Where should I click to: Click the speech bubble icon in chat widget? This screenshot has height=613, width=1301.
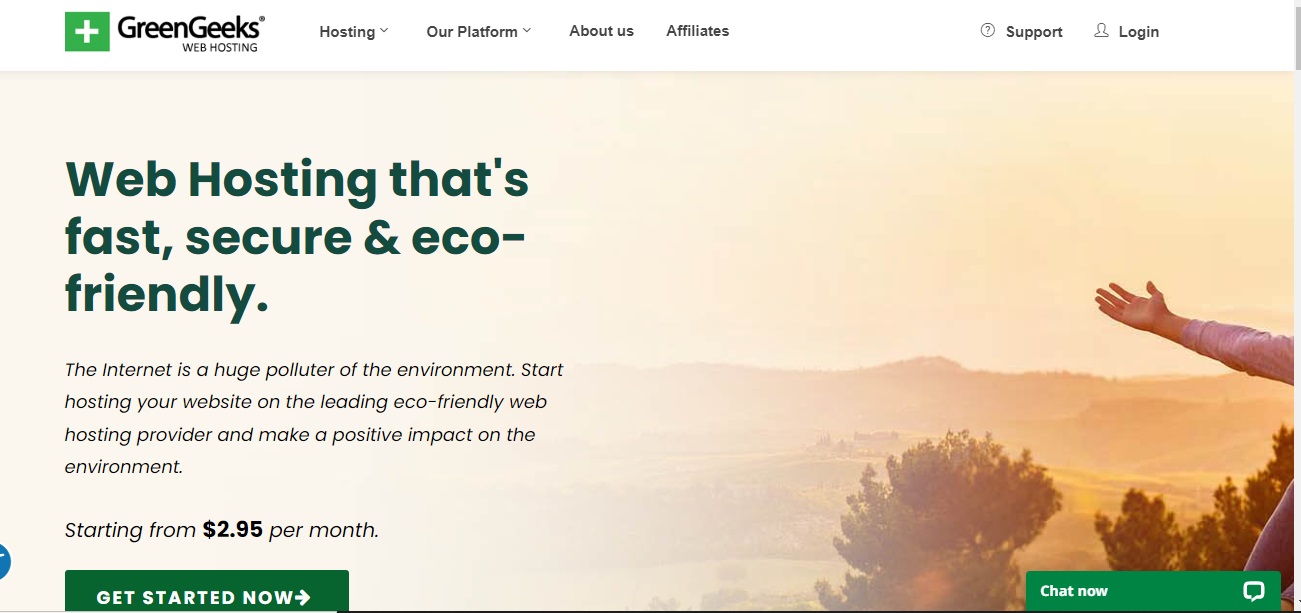coord(1253,591)
